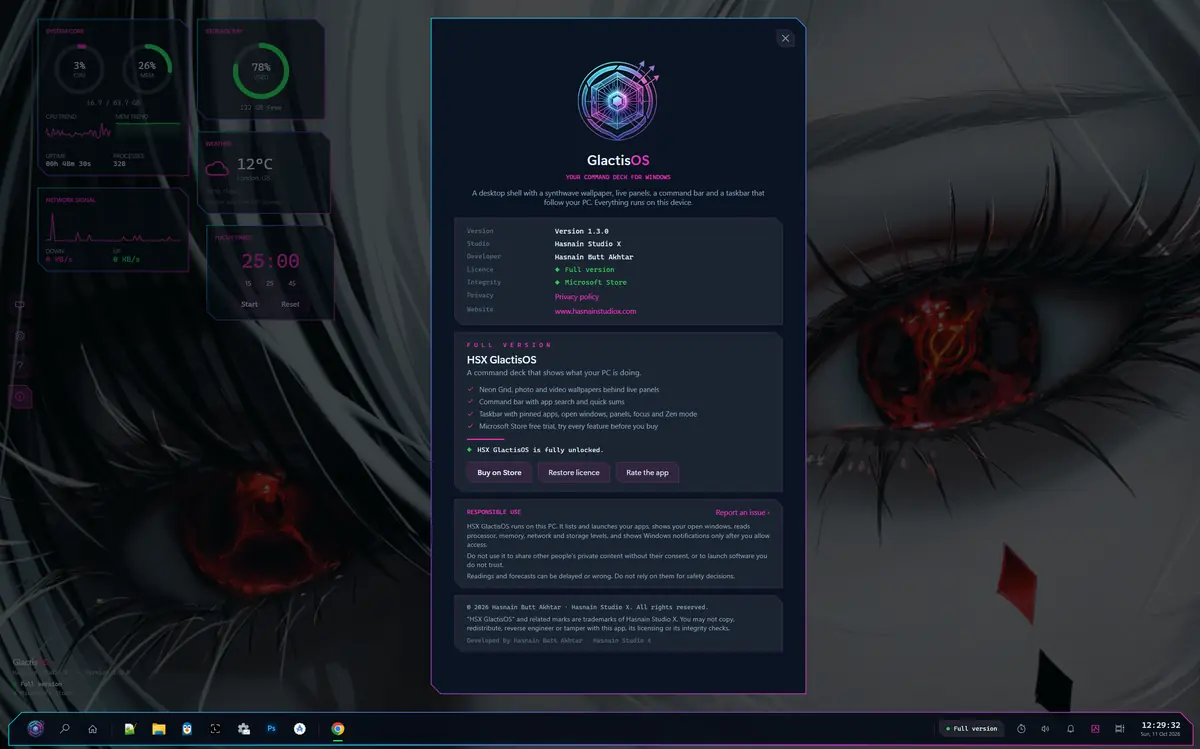Click the storage 78% used ring

pos(261,71)
